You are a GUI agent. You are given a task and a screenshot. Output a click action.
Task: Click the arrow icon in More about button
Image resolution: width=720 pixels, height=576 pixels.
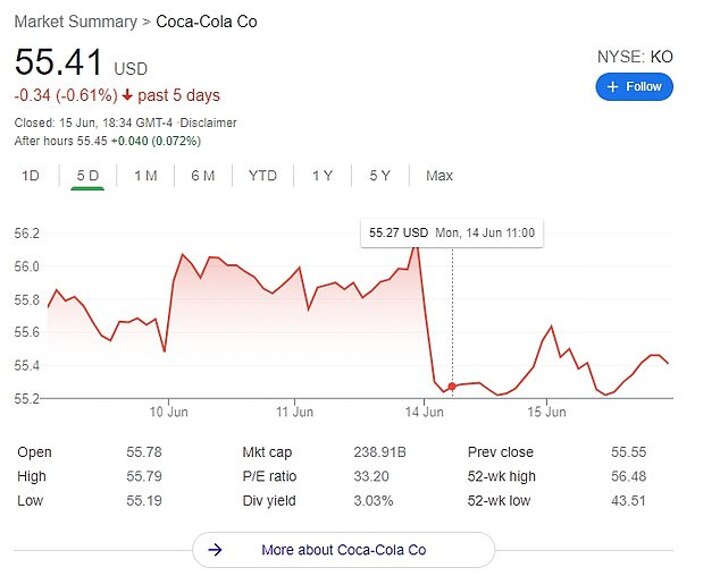click(x=214, y=550)
